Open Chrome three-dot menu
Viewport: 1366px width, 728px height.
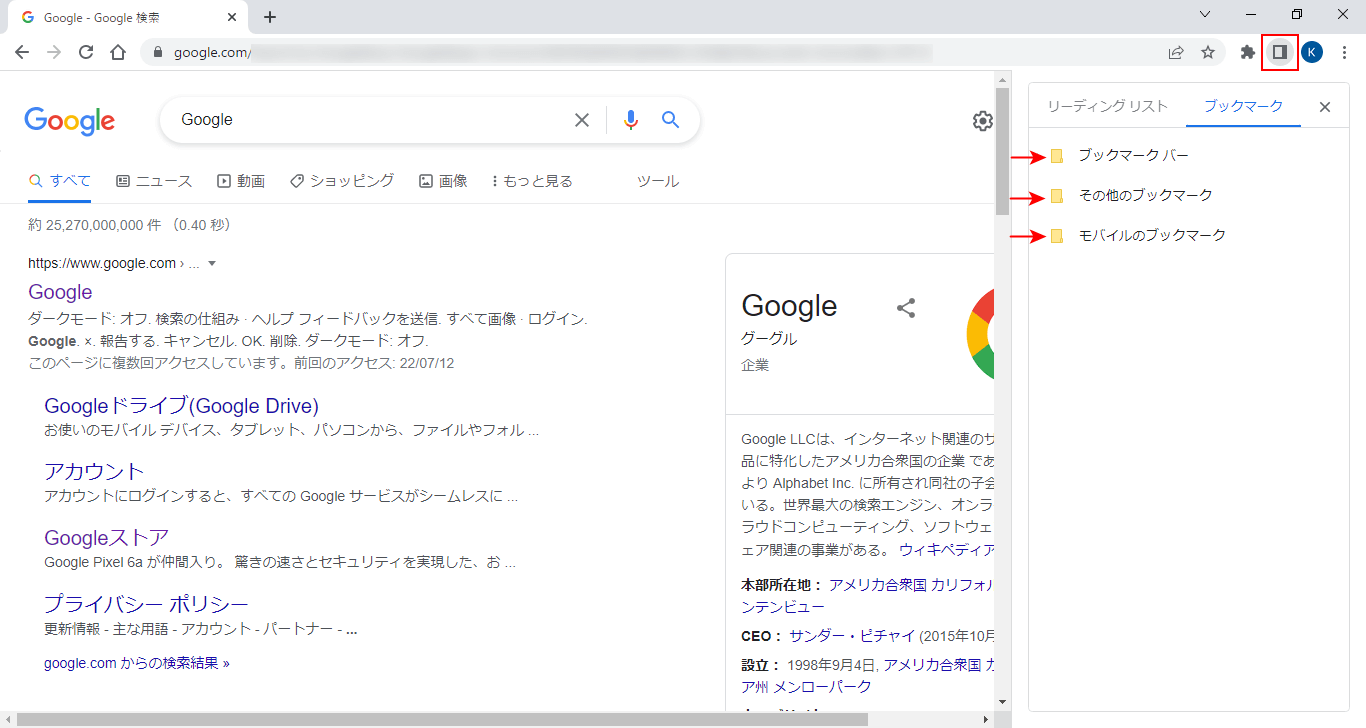click(1344, 52)
